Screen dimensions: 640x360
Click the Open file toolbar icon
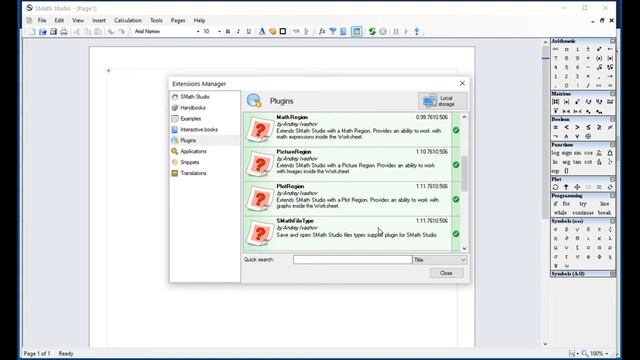pos(42,31)
